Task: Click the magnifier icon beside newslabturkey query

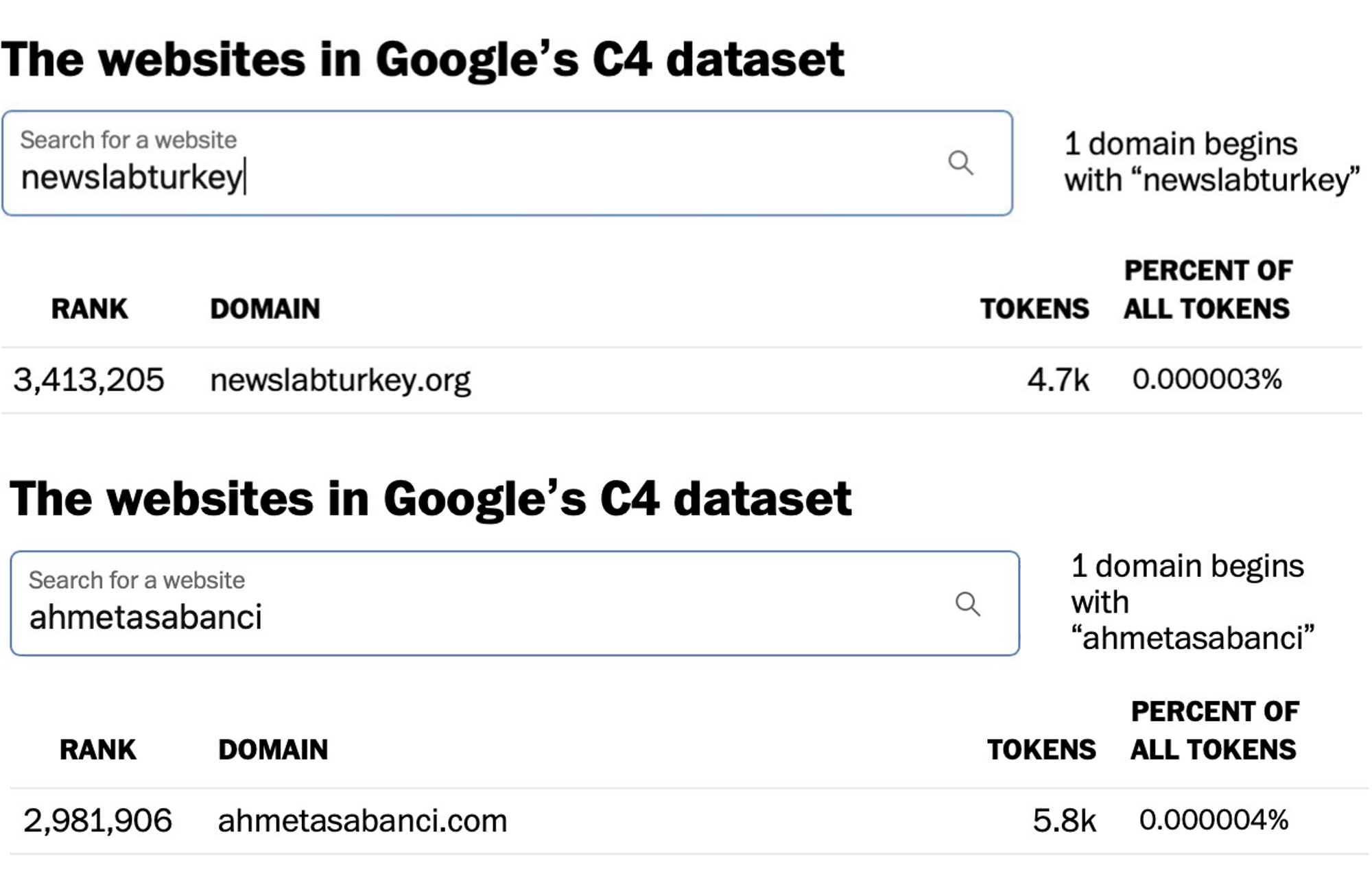Action: 960,163
